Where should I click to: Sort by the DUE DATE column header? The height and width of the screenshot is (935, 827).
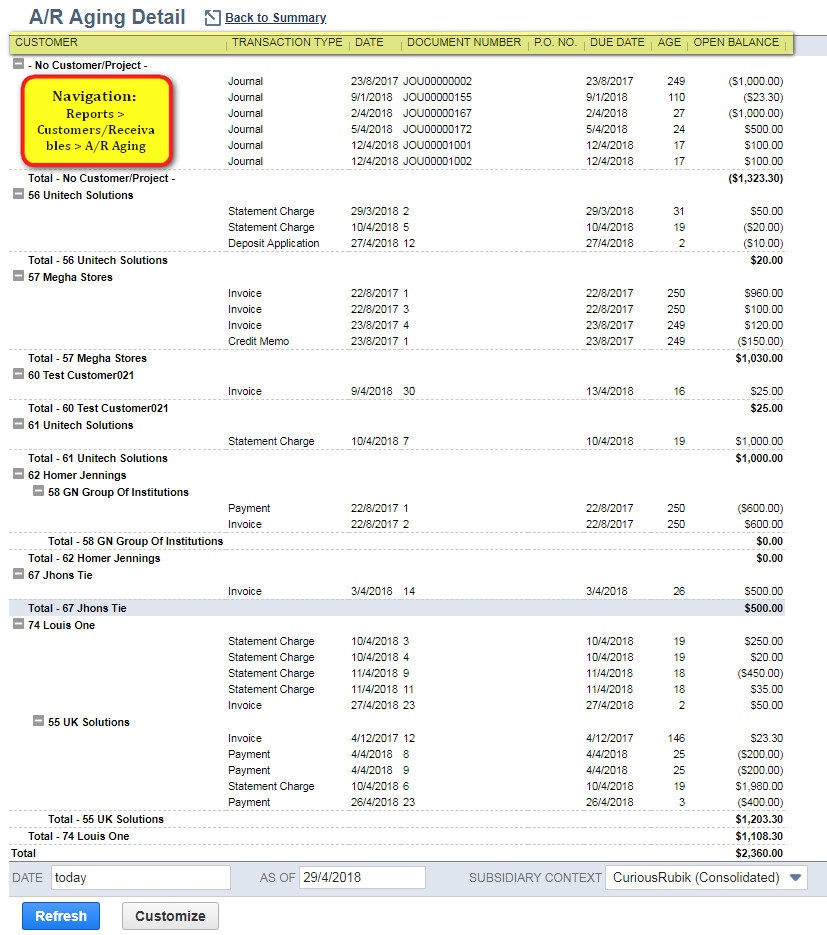[617, 42]
